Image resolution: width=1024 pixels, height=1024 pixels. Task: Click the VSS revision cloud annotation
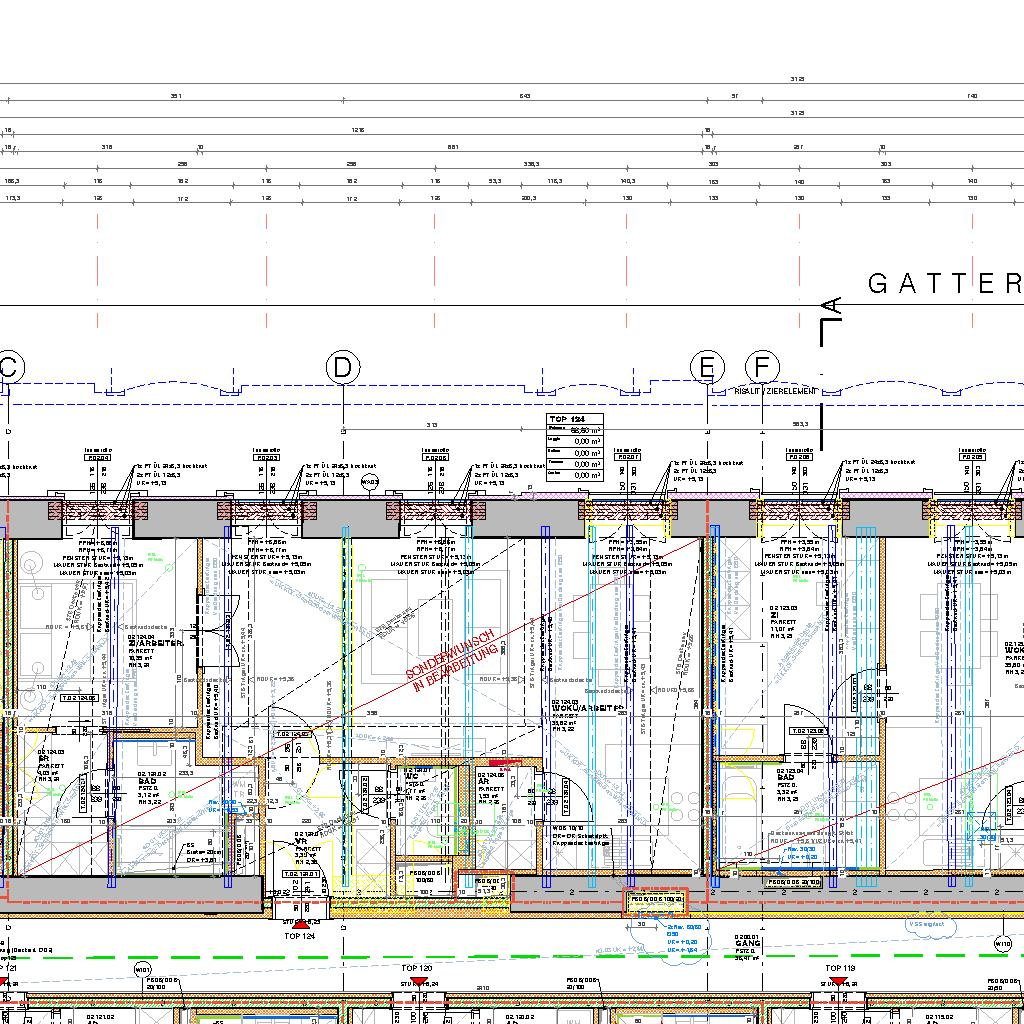pyautogui.click(x=927, y=926)
